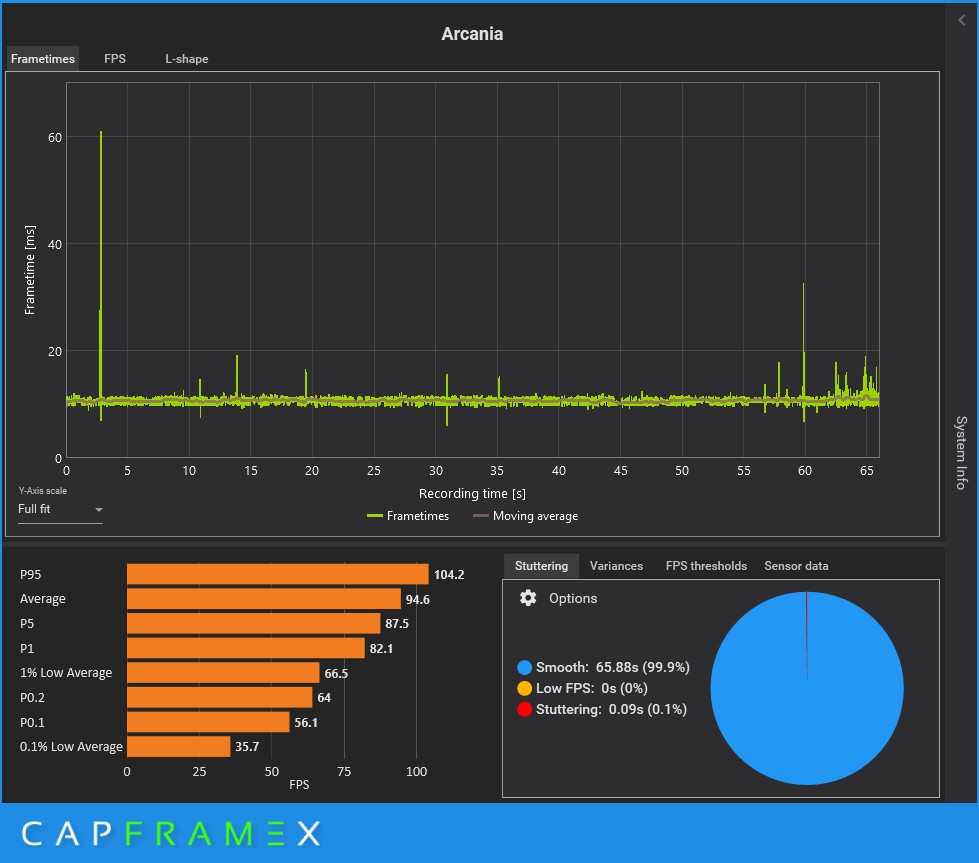This screenshot has height=863, width=979.
Task: Click the 66.5 value label
Action: click(x=337, y=673)
